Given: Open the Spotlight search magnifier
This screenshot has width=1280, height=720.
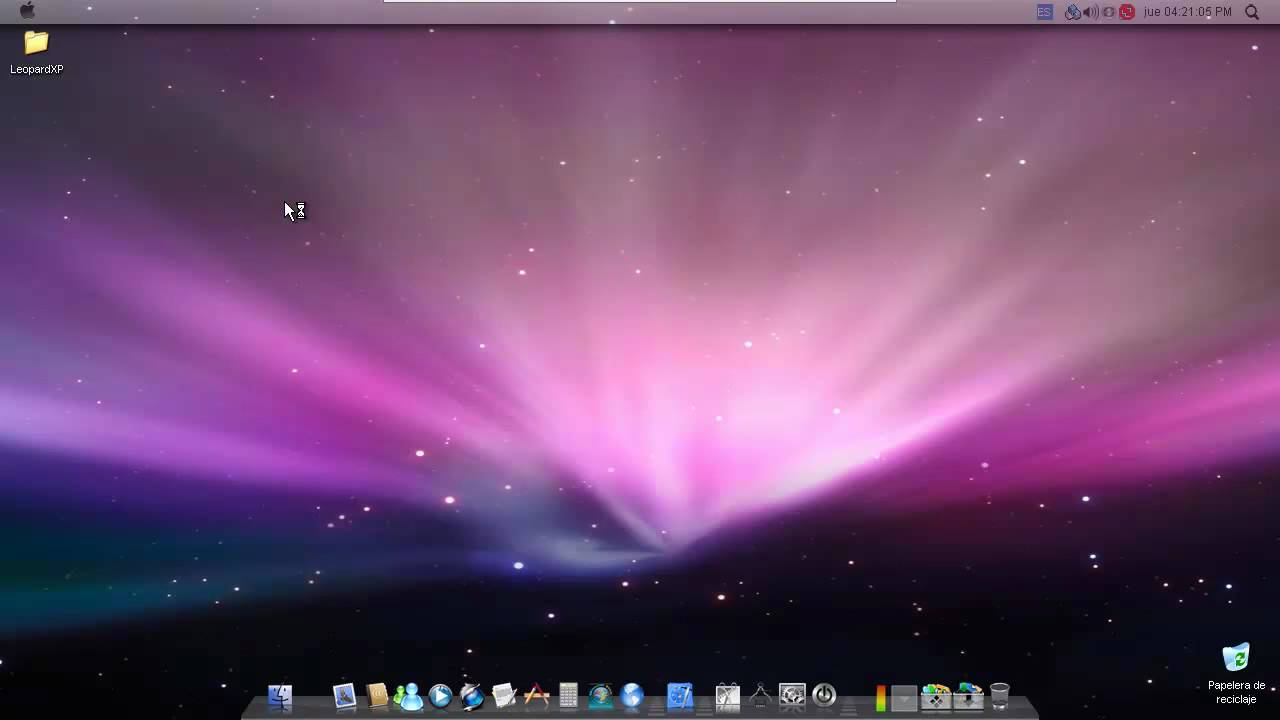Looking at the screenshot, I should coord(1252,12).
